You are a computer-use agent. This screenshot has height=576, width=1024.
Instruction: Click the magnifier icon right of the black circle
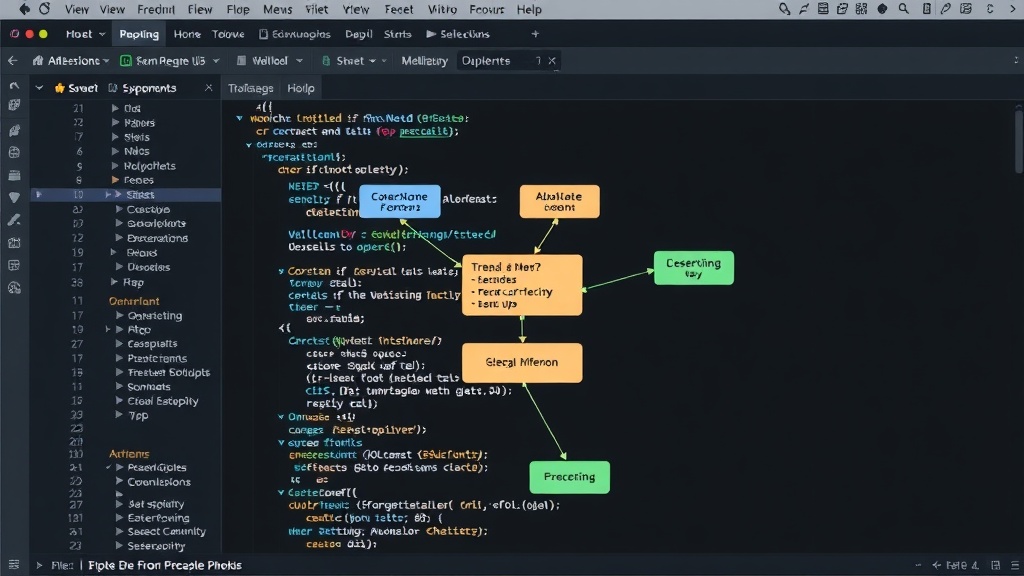point(903,9)
